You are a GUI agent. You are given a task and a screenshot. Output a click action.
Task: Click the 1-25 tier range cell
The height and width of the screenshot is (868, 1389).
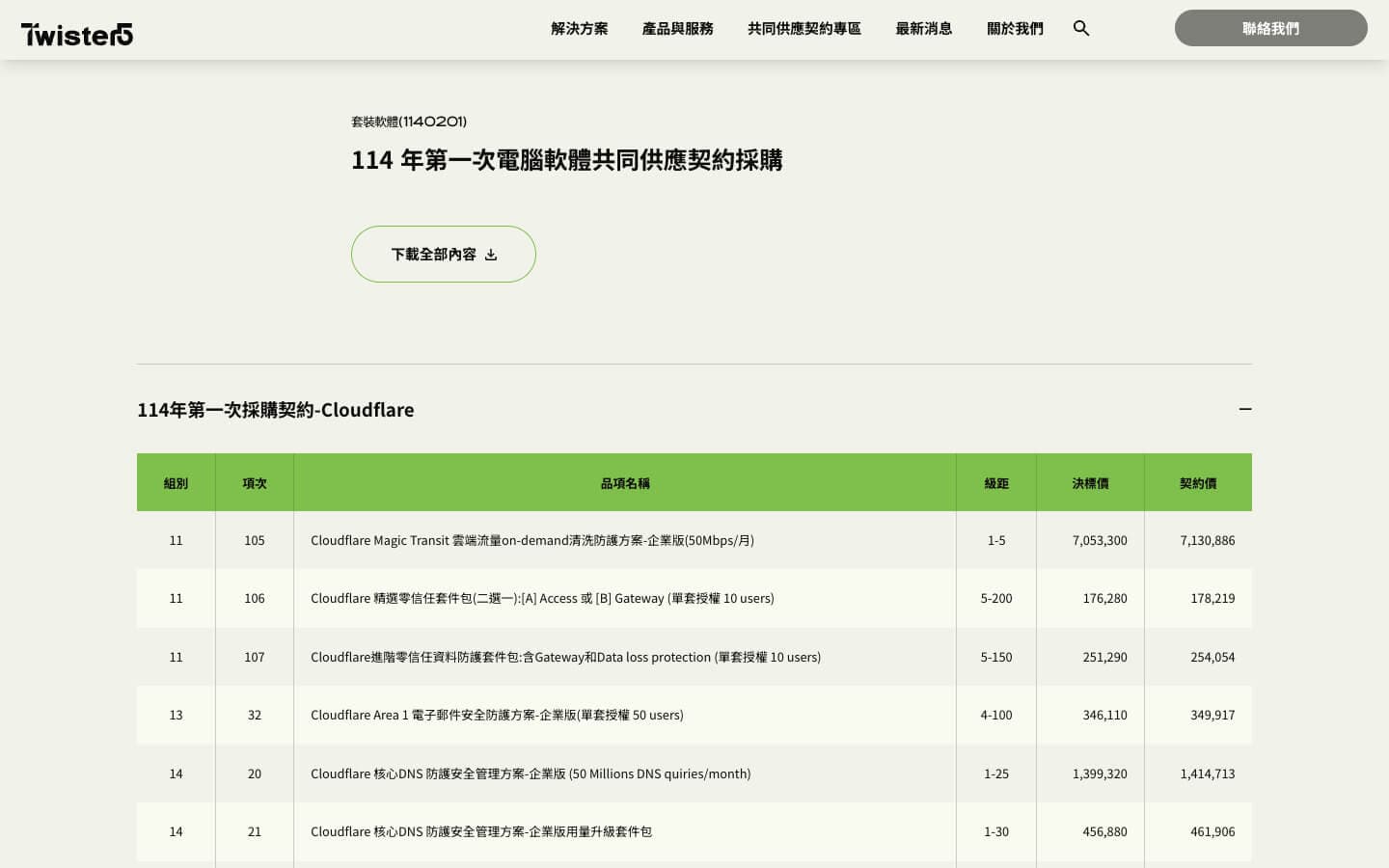[x=996, y=773]
